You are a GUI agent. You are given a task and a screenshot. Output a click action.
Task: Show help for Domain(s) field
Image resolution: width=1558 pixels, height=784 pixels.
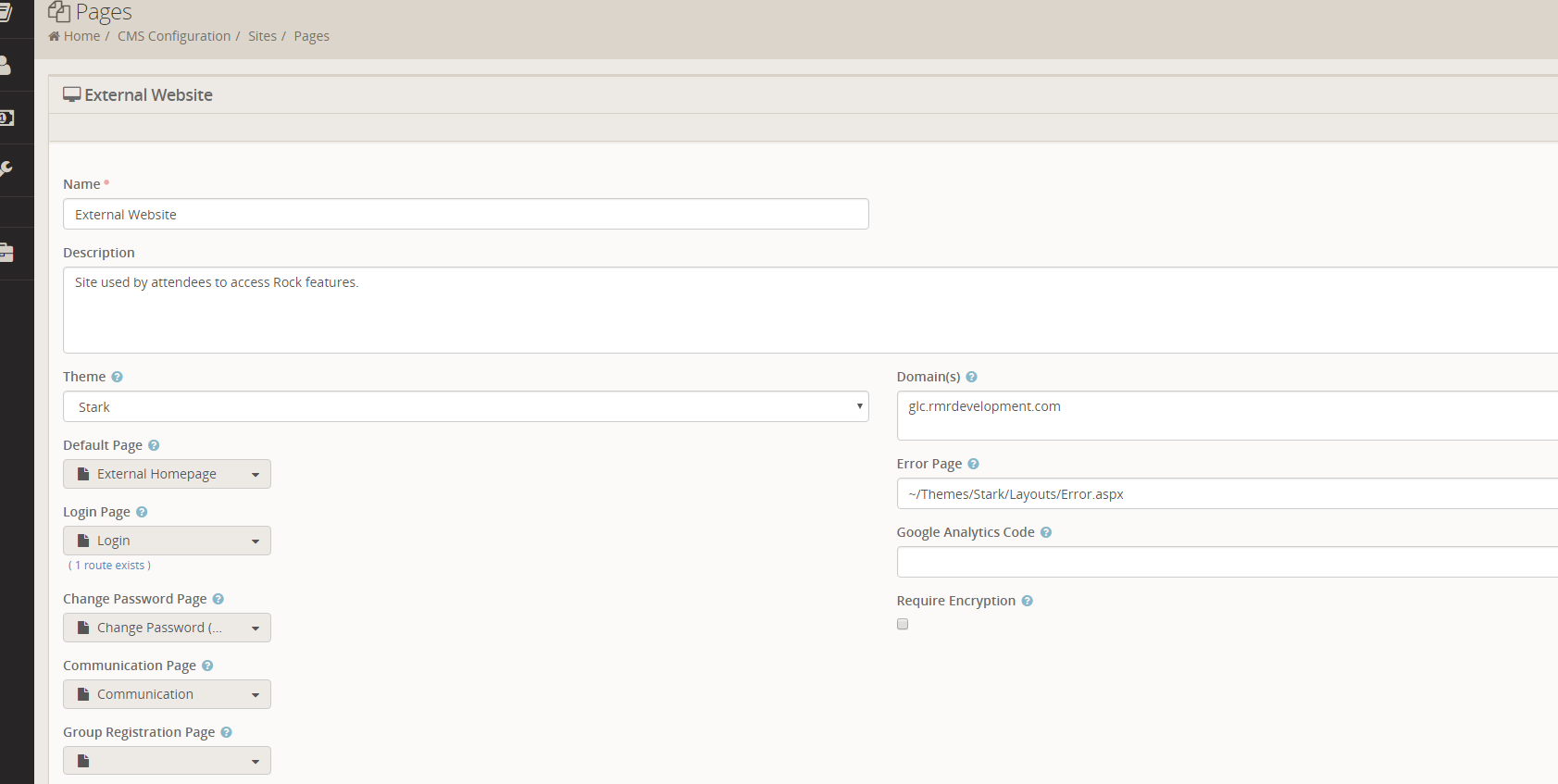971,377
